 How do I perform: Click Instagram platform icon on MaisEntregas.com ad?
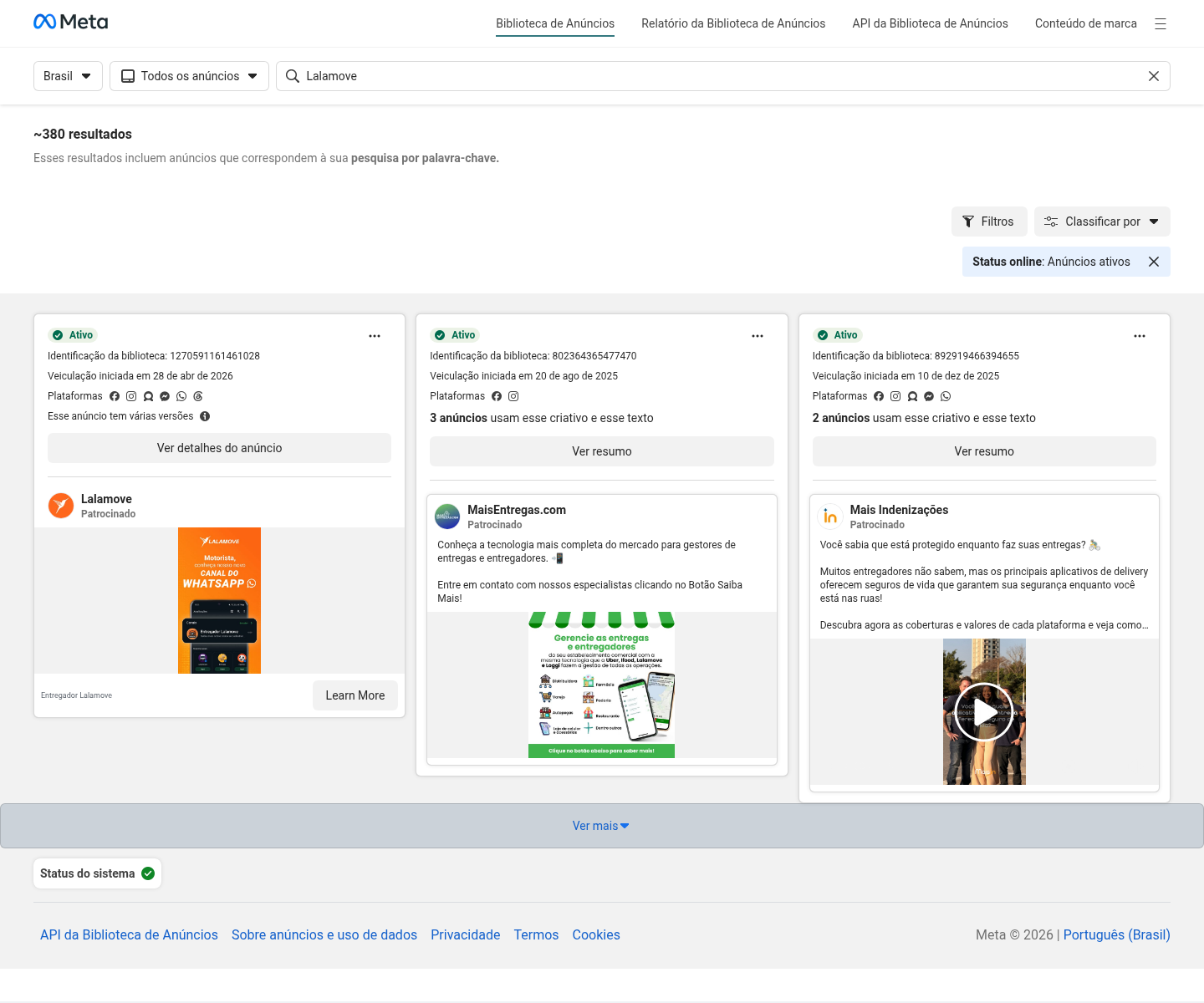click(513, 396)
